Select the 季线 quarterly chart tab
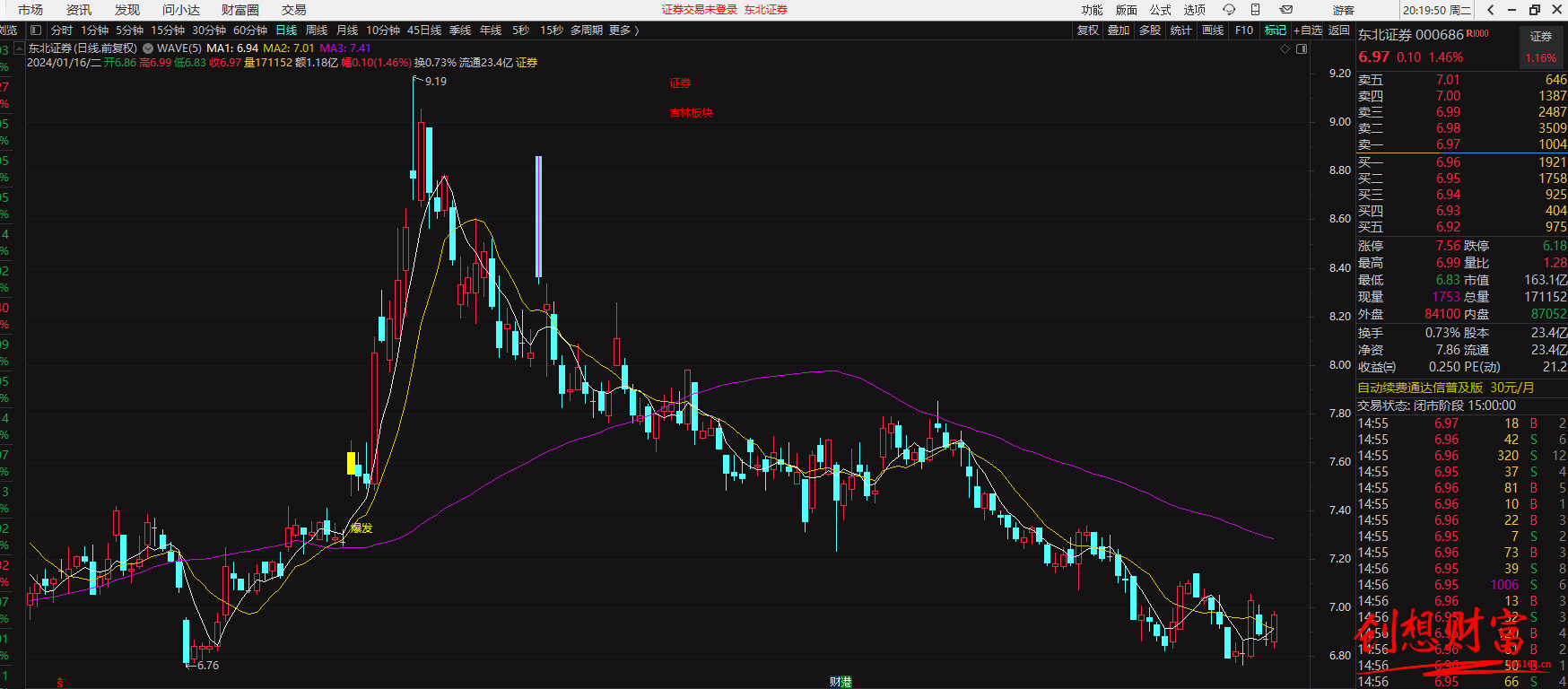The image size is (1568, 689). point(460,31)
